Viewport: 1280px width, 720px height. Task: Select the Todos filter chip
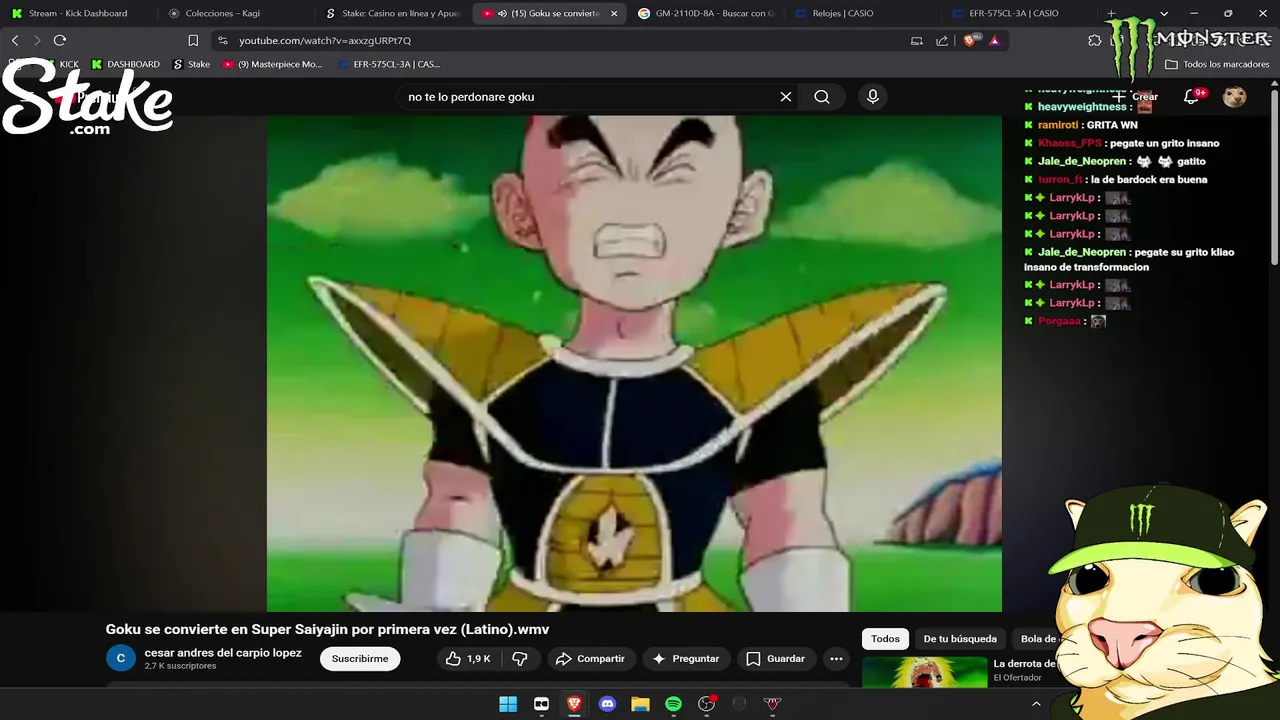885,639
